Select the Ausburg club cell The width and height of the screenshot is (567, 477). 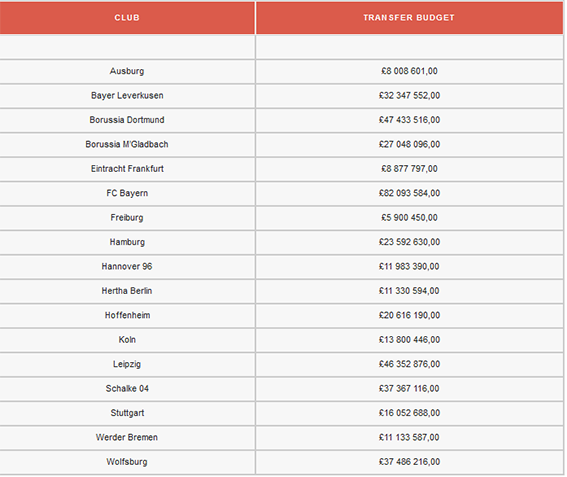(127, 72)
